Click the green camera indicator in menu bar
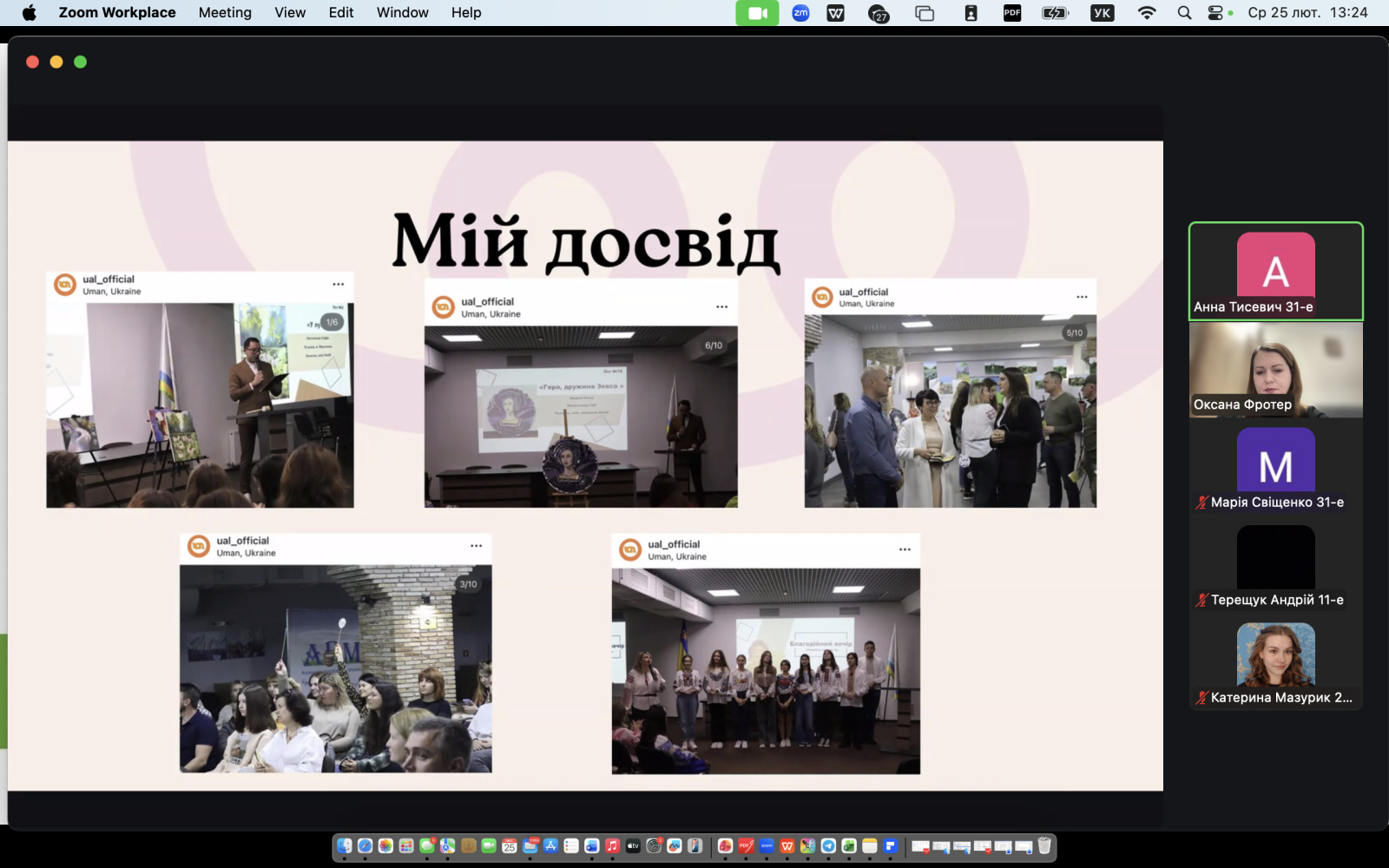This screenshot has height=868, width=1389. click(757, 13)
